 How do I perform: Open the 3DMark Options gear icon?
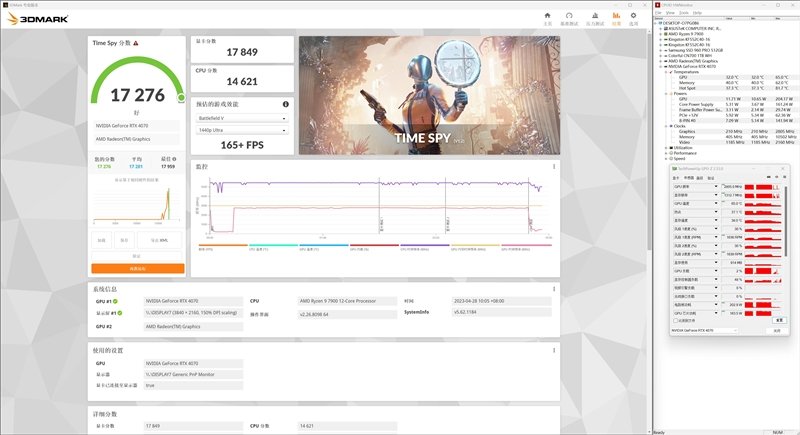[x=633, y=16]
